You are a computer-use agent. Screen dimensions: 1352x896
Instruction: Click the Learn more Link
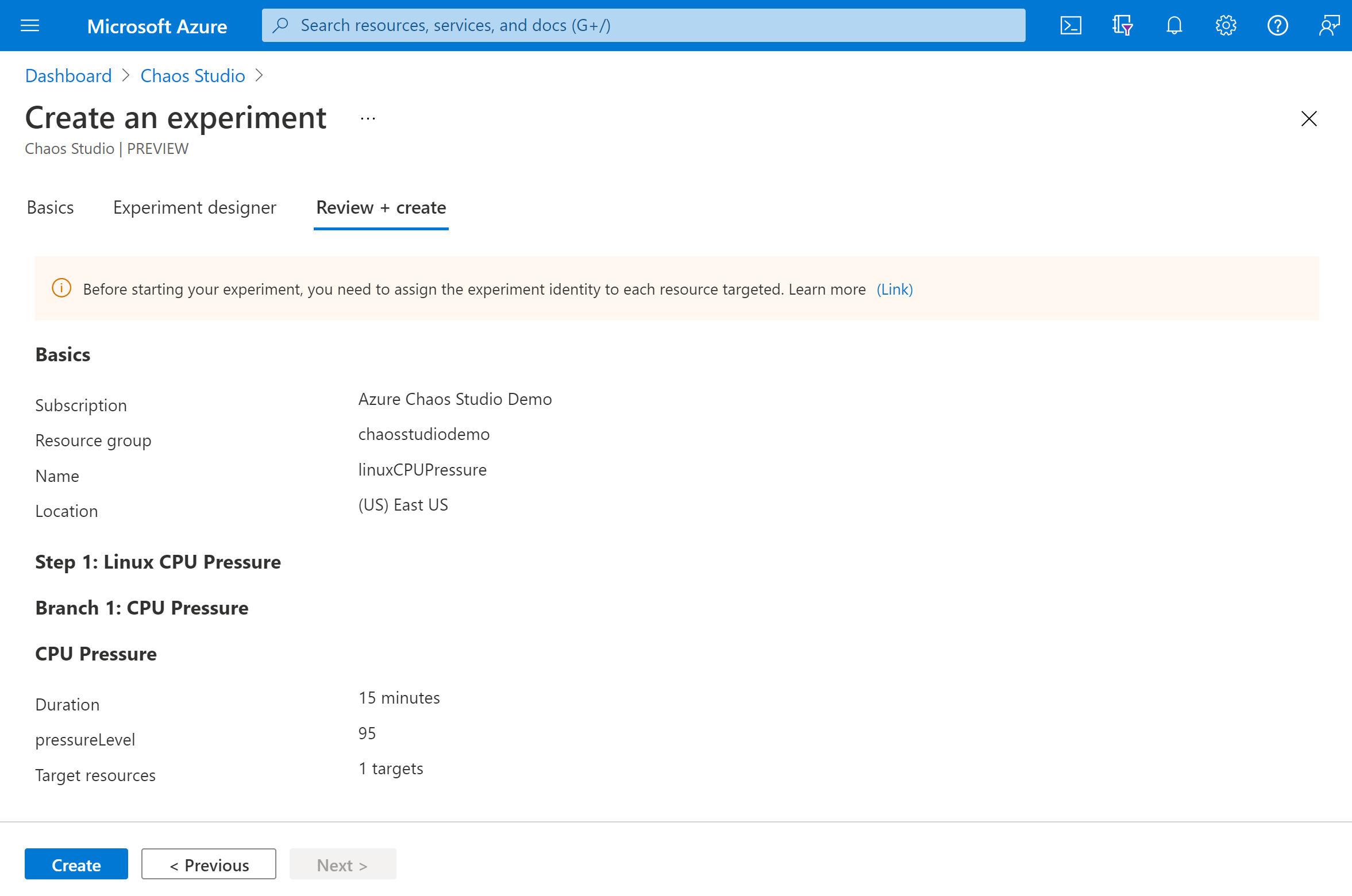click(x=893, y=288)
